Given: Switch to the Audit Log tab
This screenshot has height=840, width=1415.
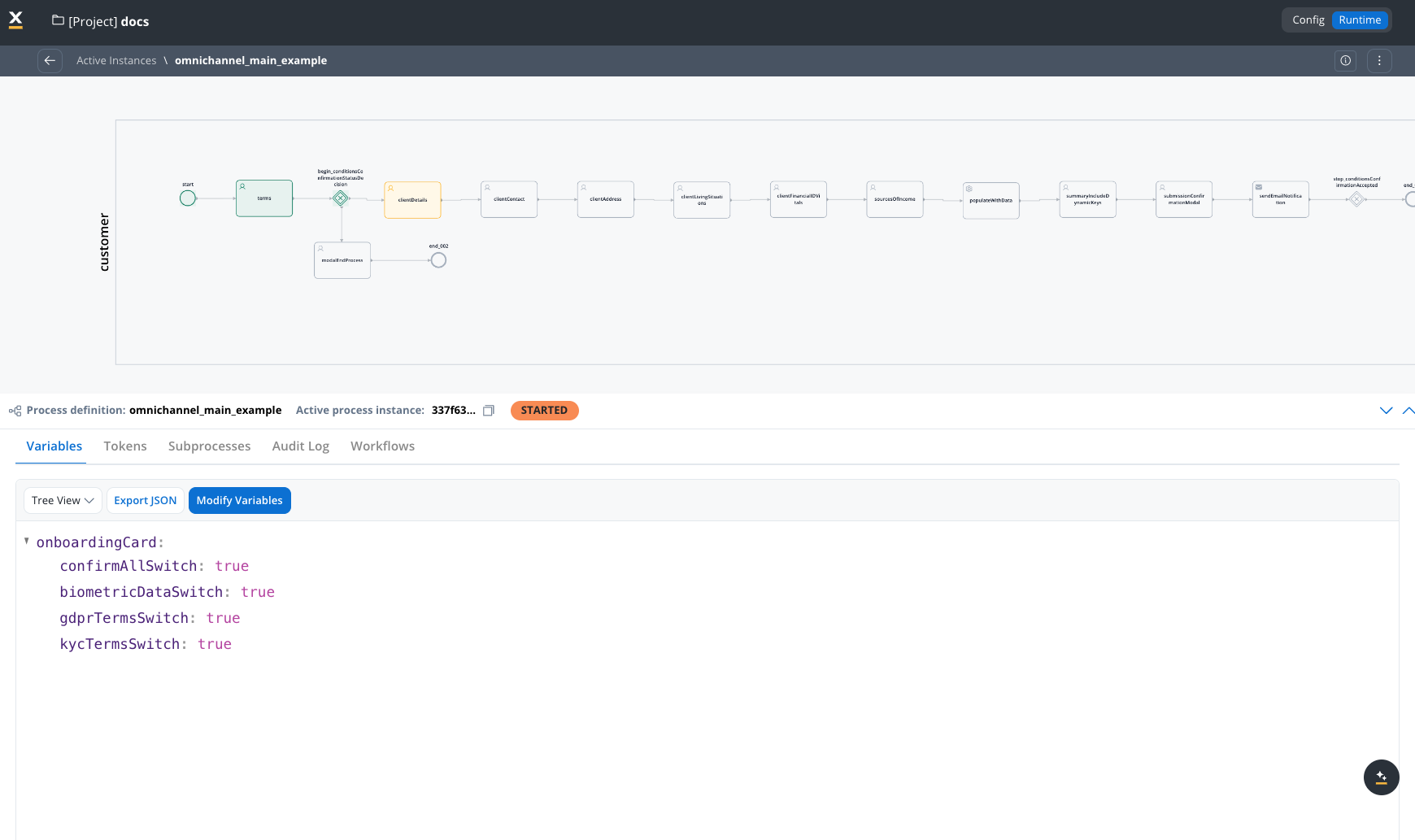Looking at the screenshot, I should pos(300,446).
